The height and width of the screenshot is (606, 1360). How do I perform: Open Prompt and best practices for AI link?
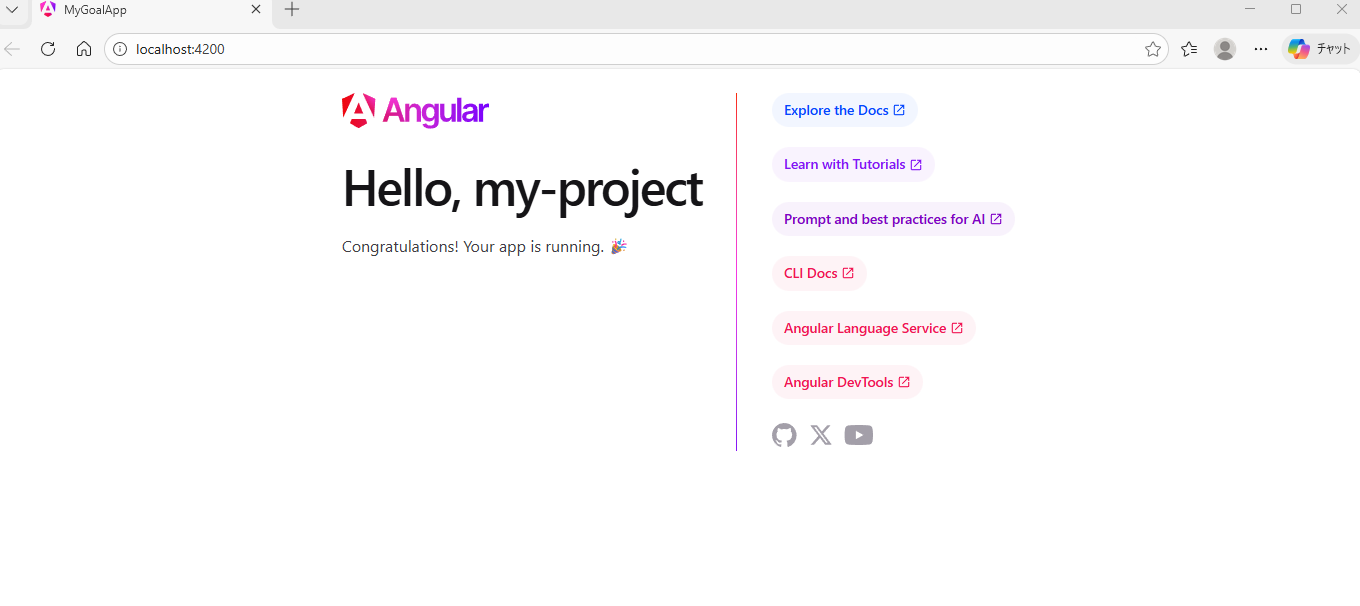click(x=893, y=219)
